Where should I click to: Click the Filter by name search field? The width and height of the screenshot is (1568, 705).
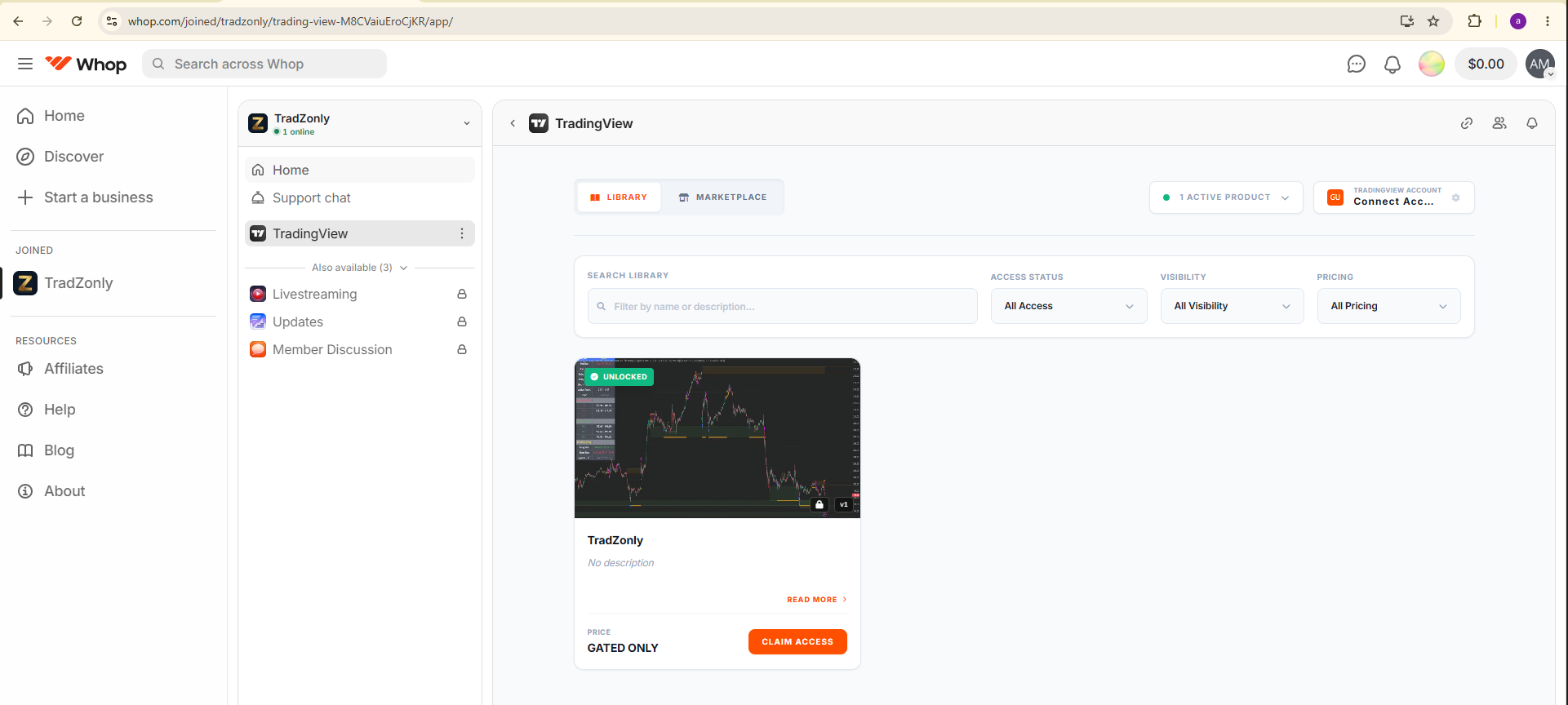[x=782, y=306]
